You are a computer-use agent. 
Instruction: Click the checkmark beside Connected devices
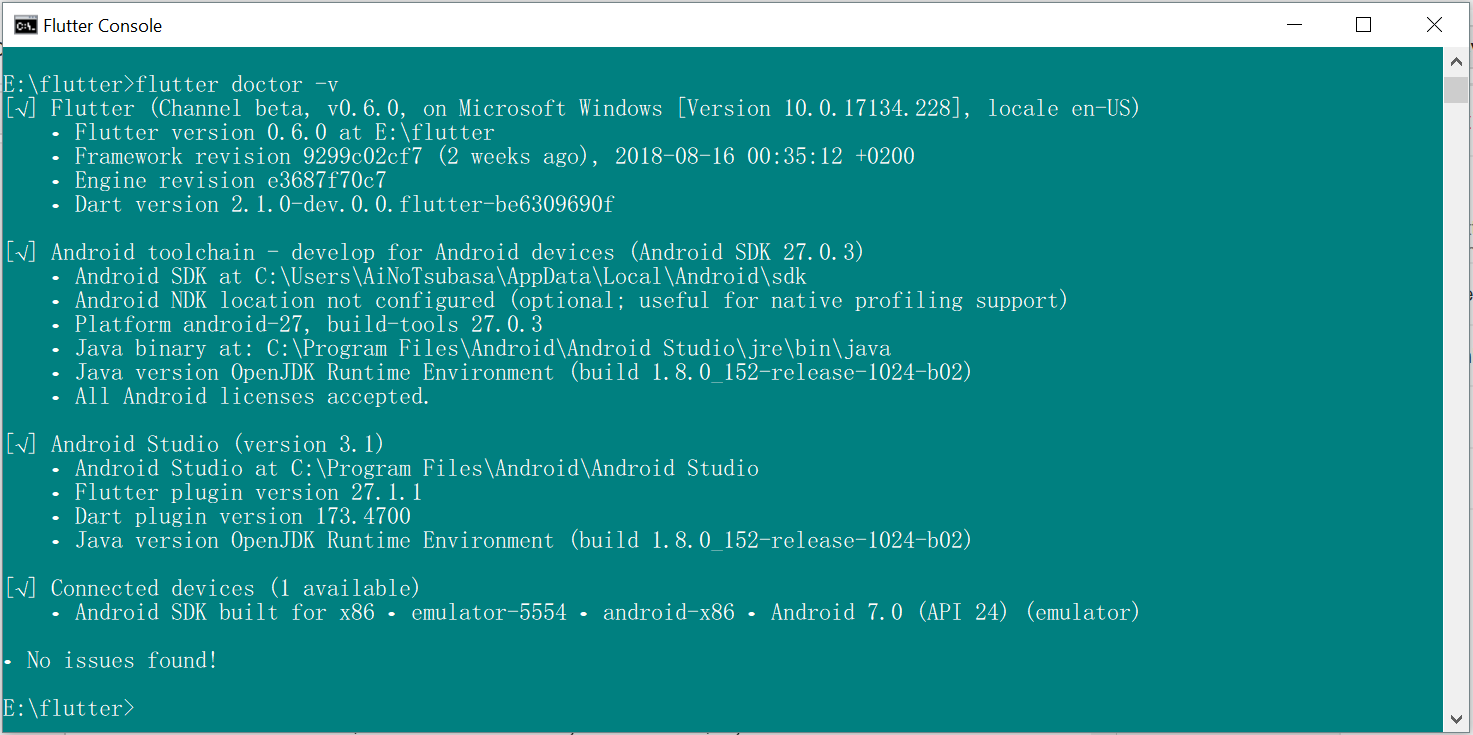click(x=21, y=587)
